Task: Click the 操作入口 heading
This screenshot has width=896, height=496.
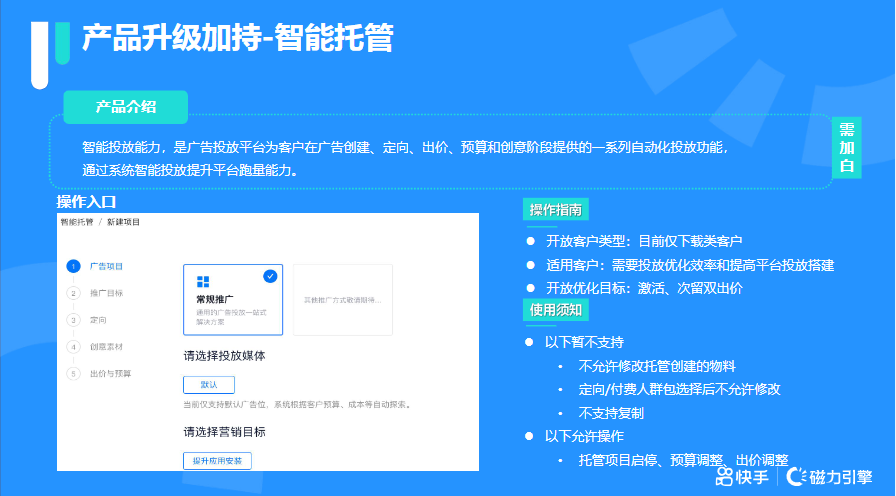Action: (x=86, y=202)
